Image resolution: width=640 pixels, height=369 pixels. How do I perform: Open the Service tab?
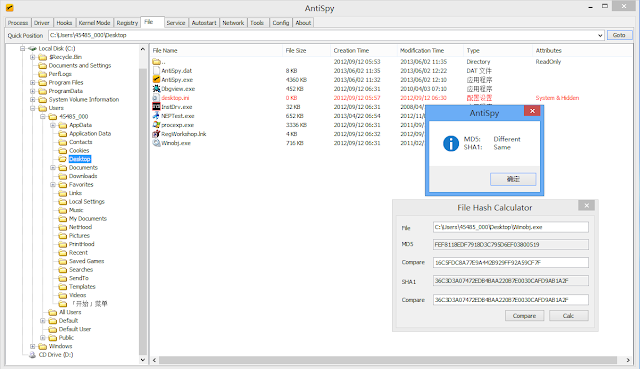click(176, 23)
